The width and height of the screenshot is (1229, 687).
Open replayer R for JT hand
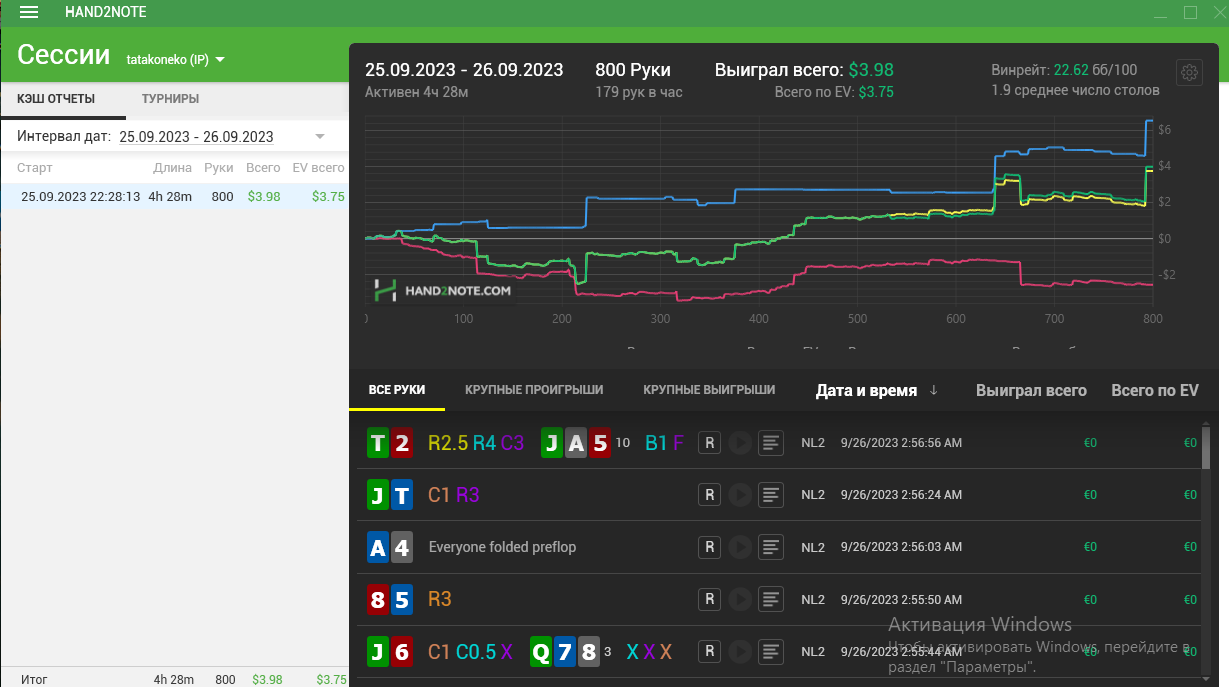point(709,494)
